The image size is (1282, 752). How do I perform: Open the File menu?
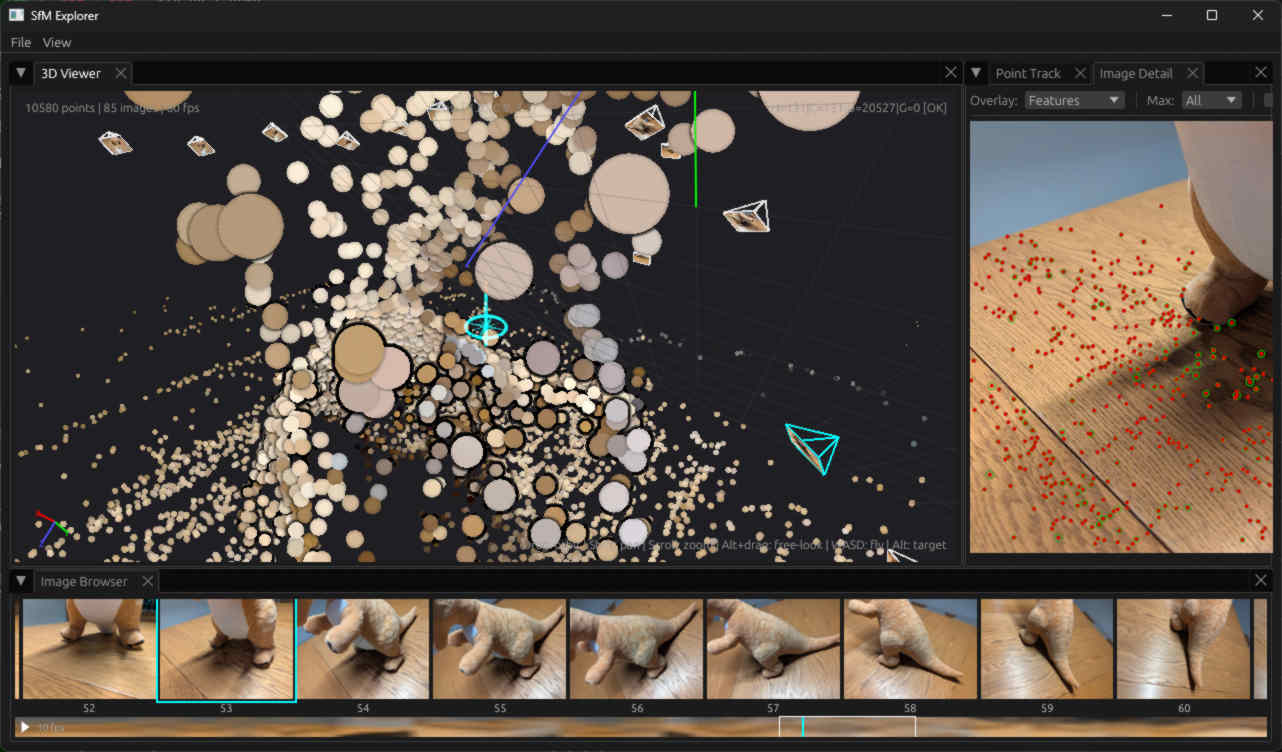coord(20,42)
